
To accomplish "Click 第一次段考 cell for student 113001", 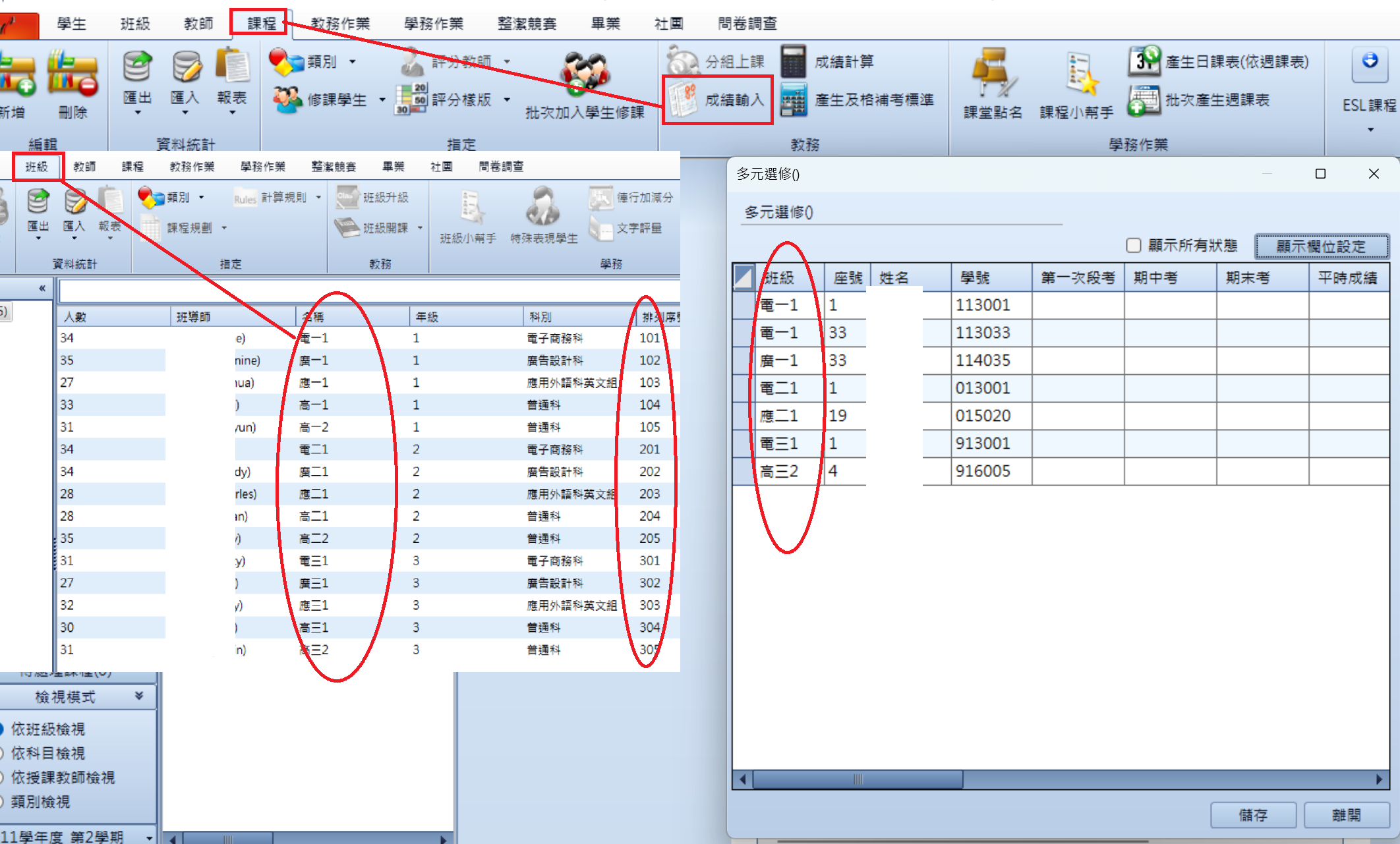I will click(x=1078, y=305).
